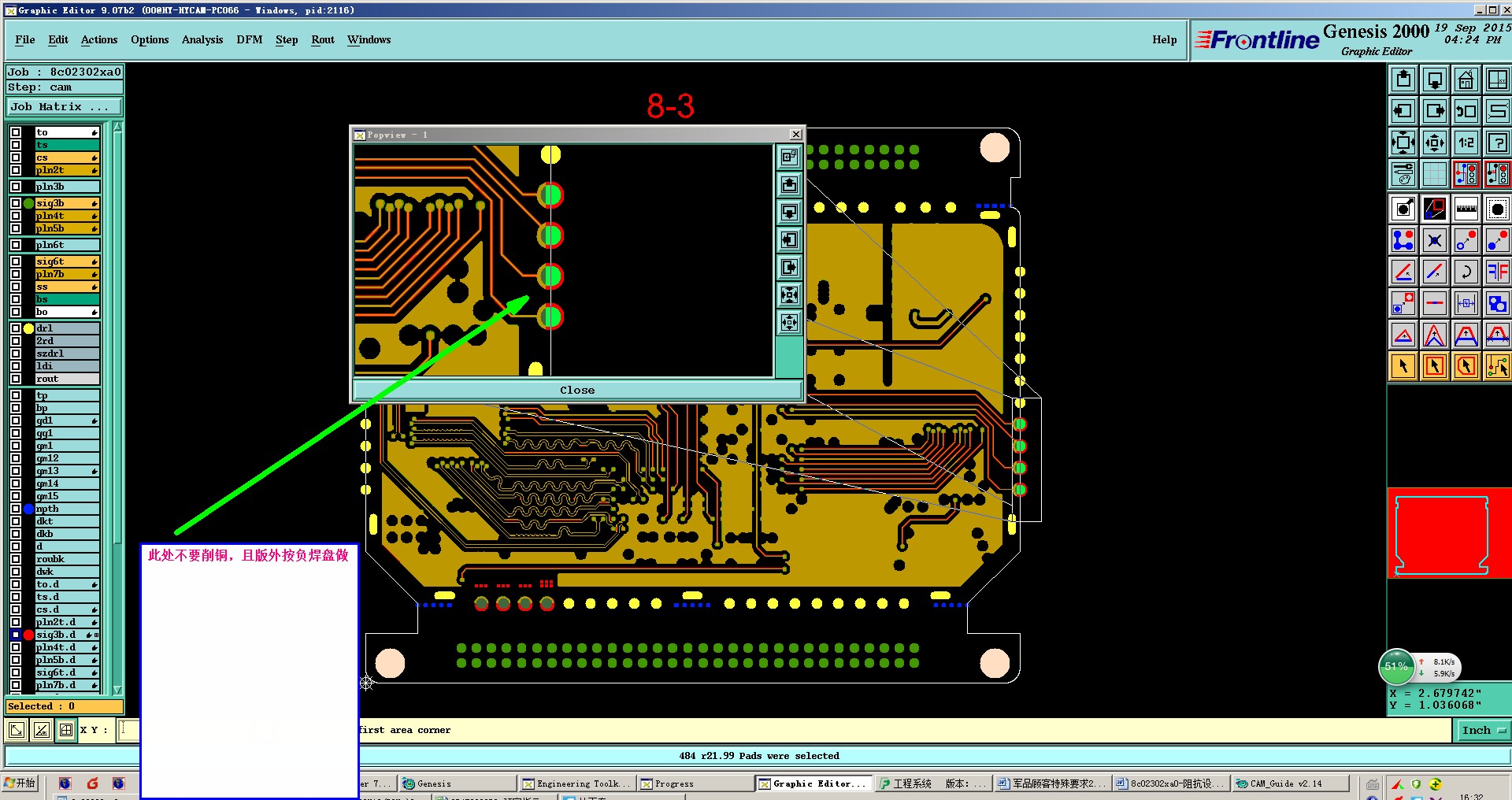Choose the net select arrow tool
This screenshot has height=800, width=1512.
[1497, 366]
